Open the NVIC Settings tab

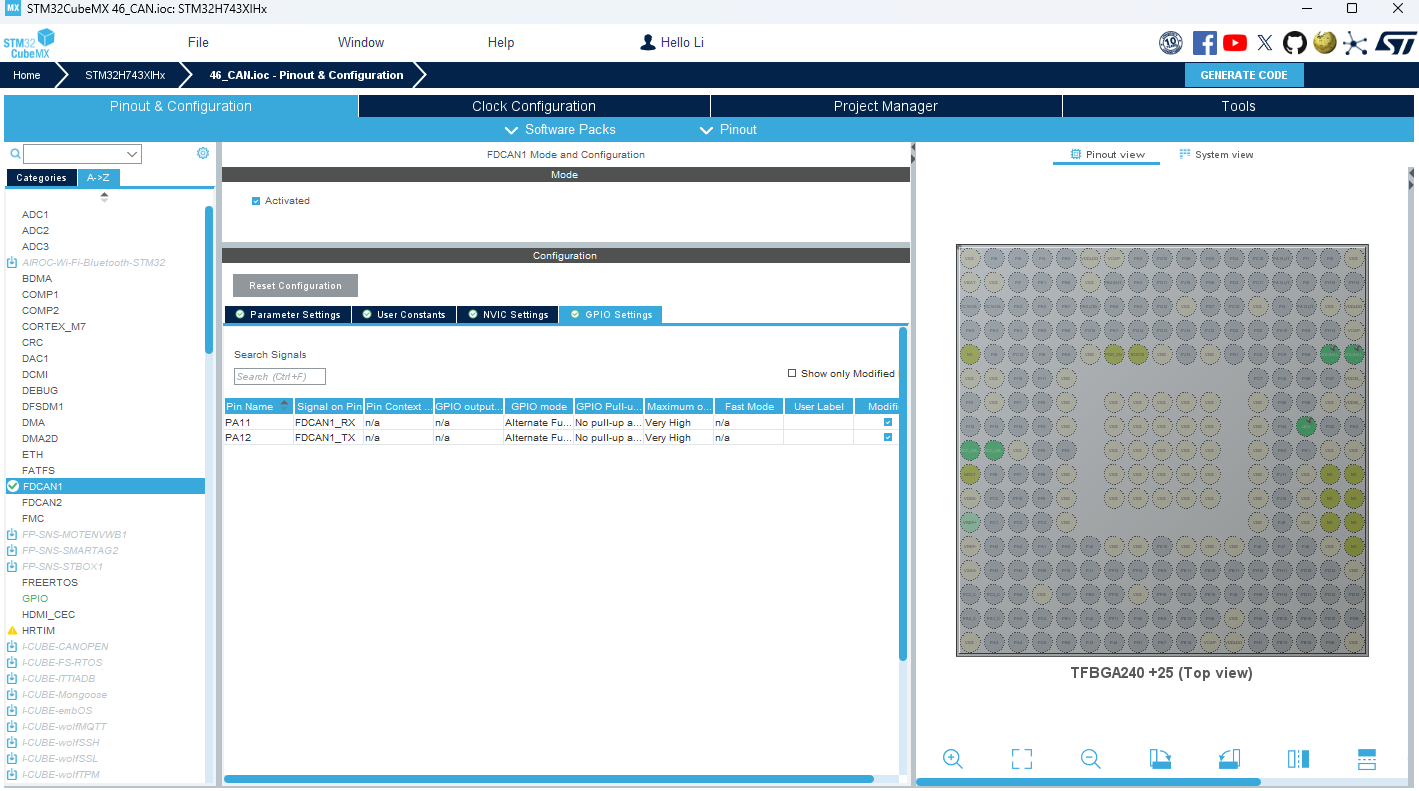pyautogui.click(x=507, y=314)
